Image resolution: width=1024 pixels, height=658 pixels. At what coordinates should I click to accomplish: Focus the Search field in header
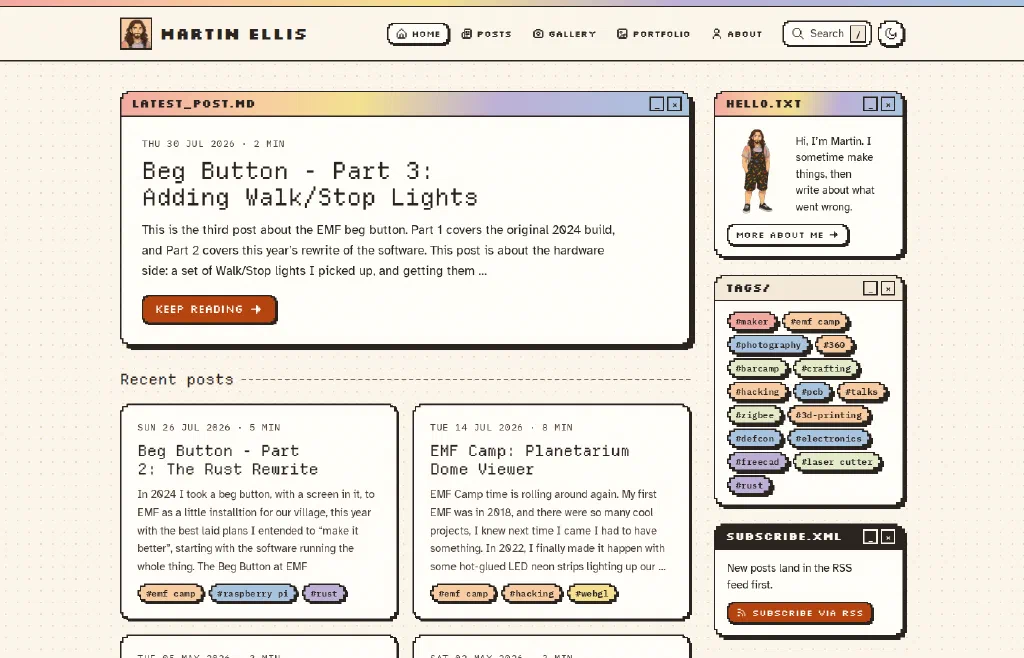[x=827, y=34]
